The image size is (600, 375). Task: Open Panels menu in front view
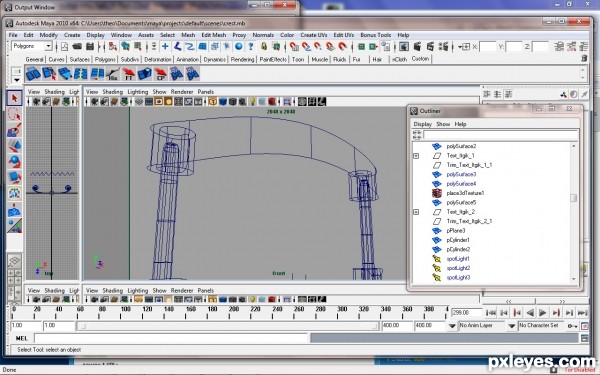click(205, 92)
